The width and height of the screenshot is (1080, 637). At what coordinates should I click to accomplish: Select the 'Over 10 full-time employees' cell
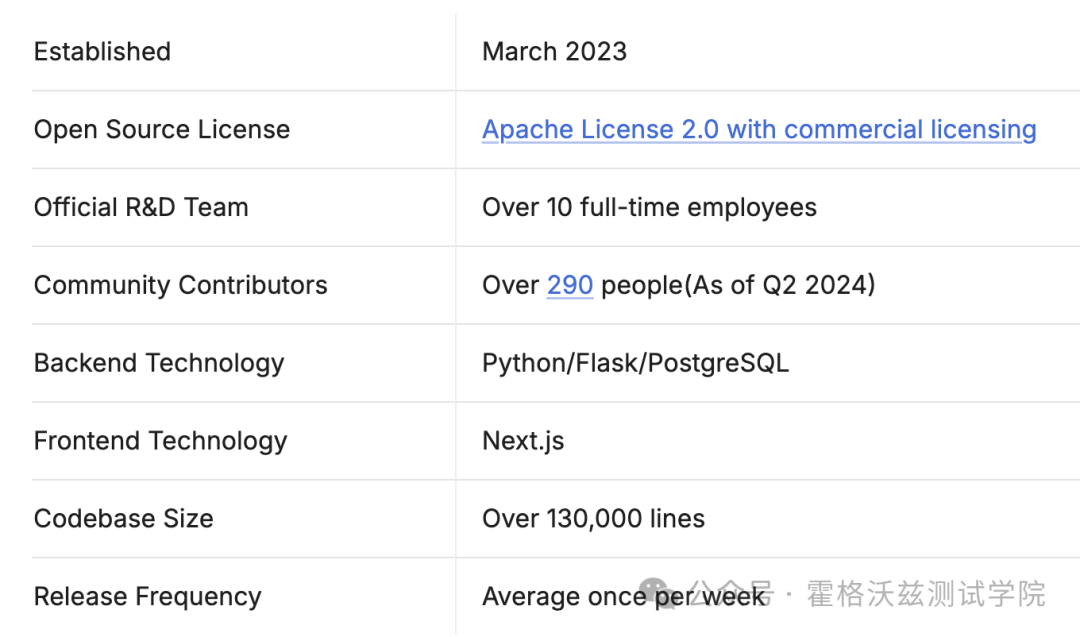click(650, 207)
